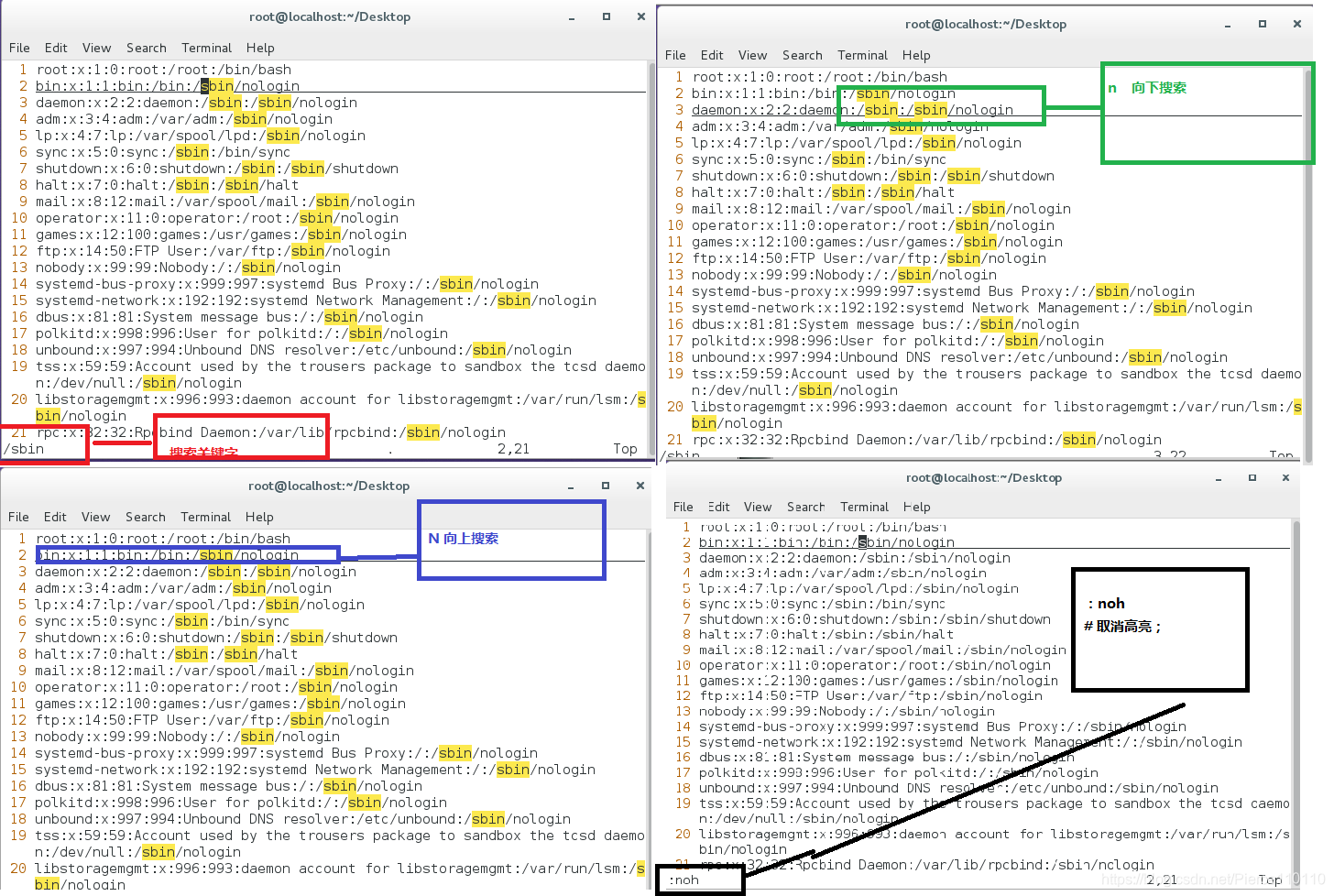Click line 13 'nobody:x:99:99' in top-left terminal

point(188,268)
